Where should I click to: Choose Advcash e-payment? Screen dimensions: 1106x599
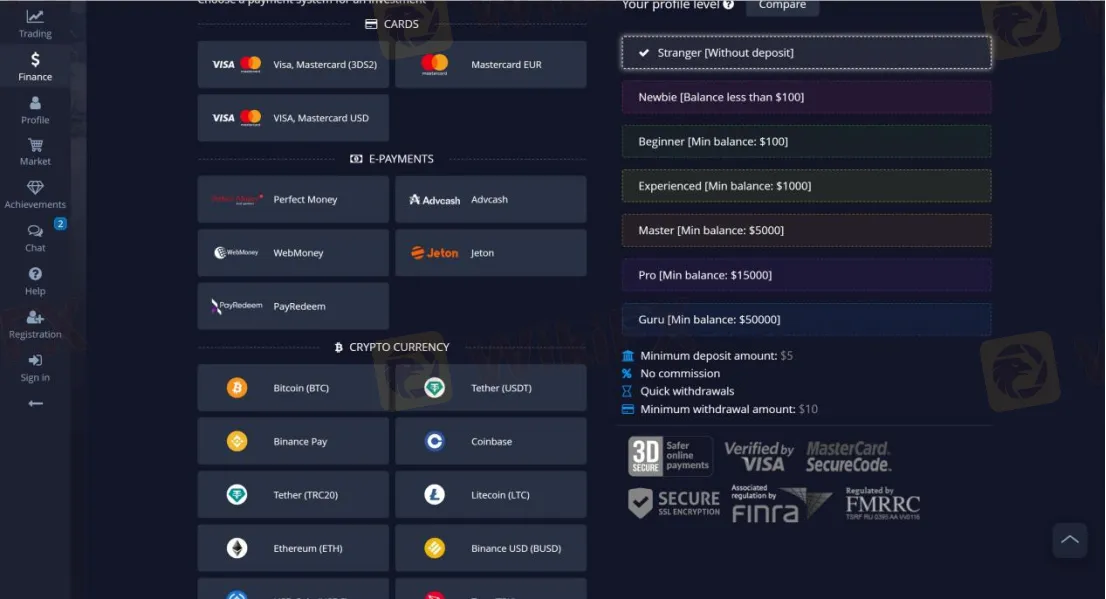[490, 199]
